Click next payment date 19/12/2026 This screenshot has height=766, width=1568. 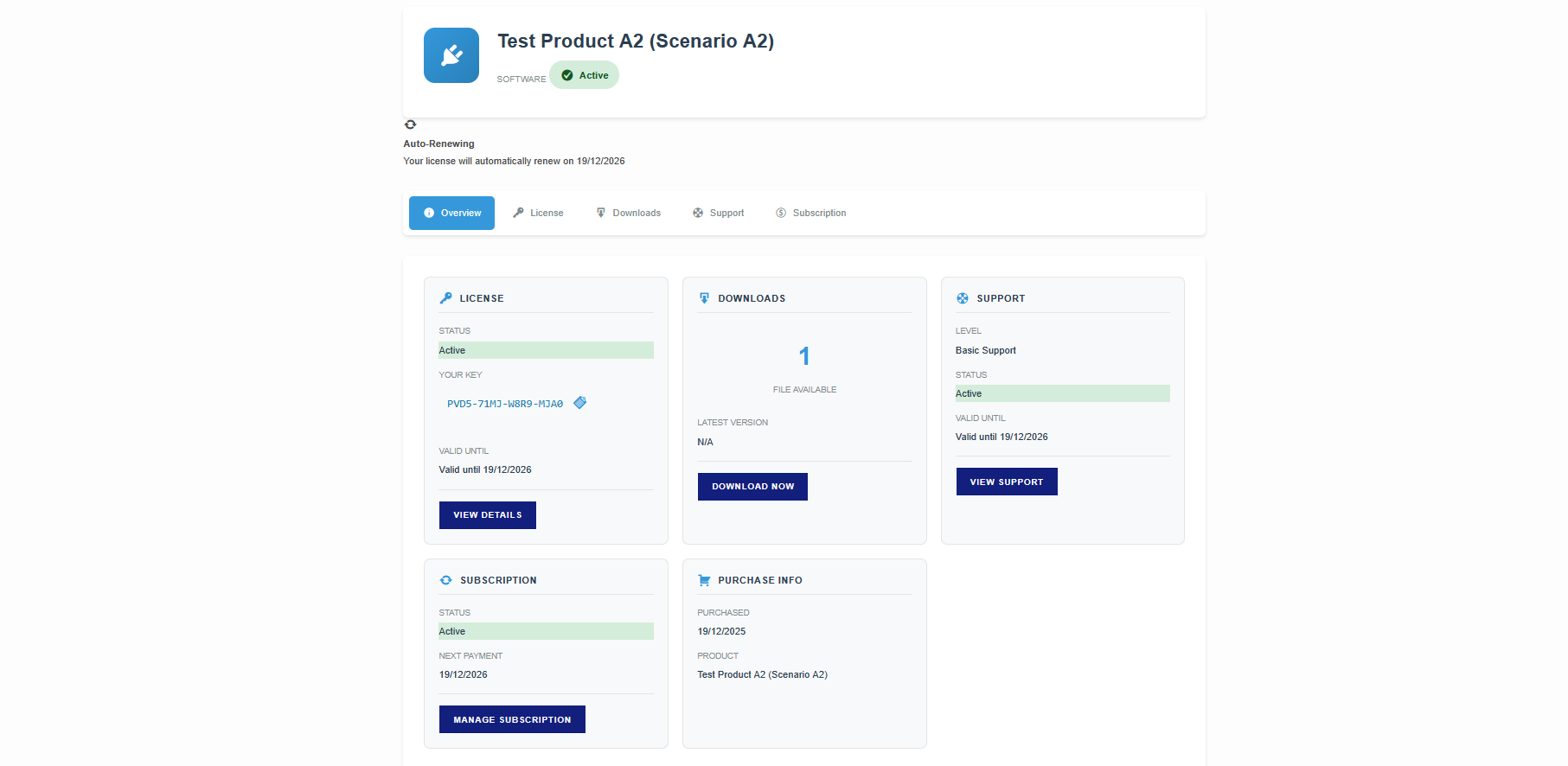tap(464, 674)
